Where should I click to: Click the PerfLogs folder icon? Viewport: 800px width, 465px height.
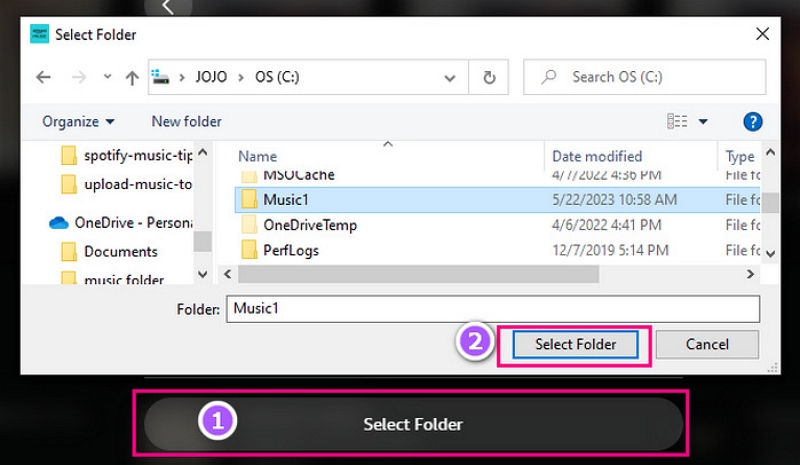(x=249, y=250)
